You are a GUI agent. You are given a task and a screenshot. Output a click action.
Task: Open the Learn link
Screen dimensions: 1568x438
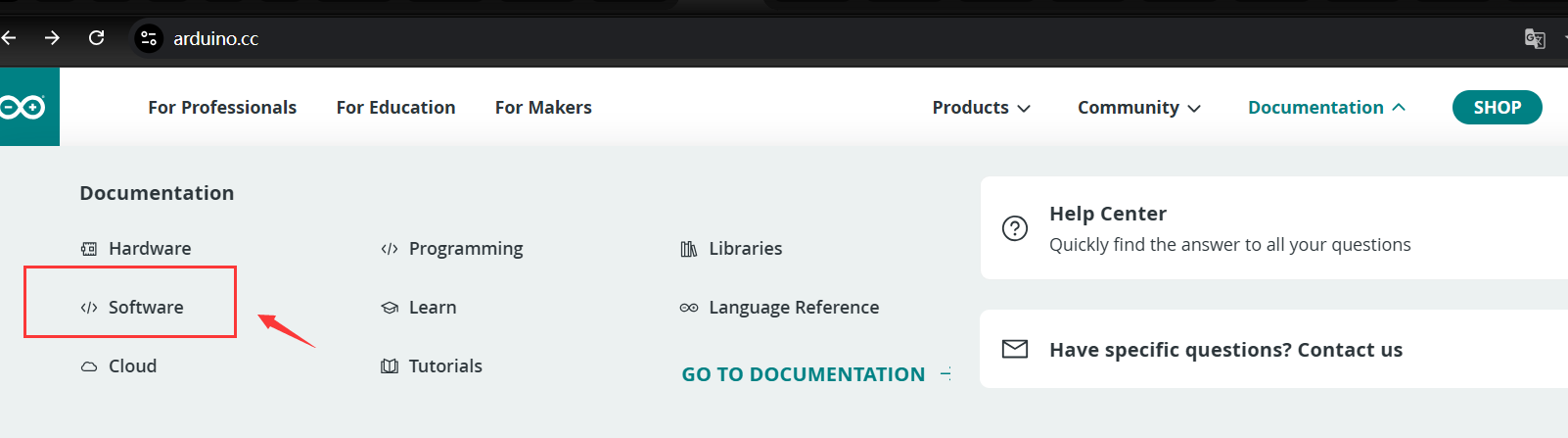tap(418, 308)
